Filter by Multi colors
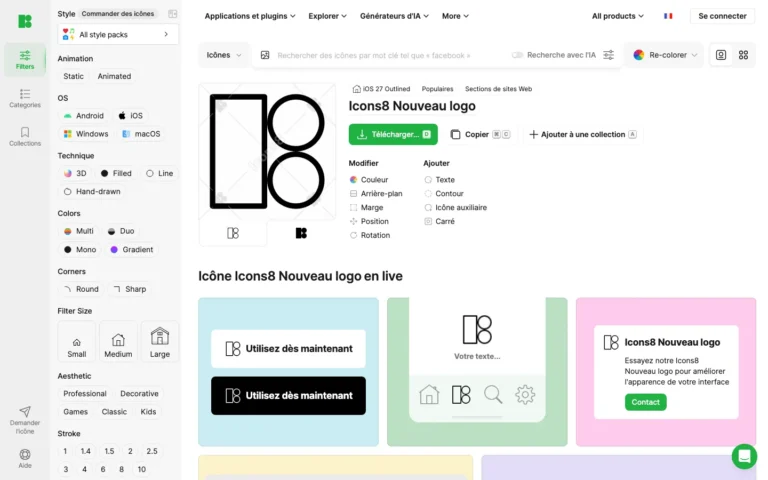 click(78, 231)
